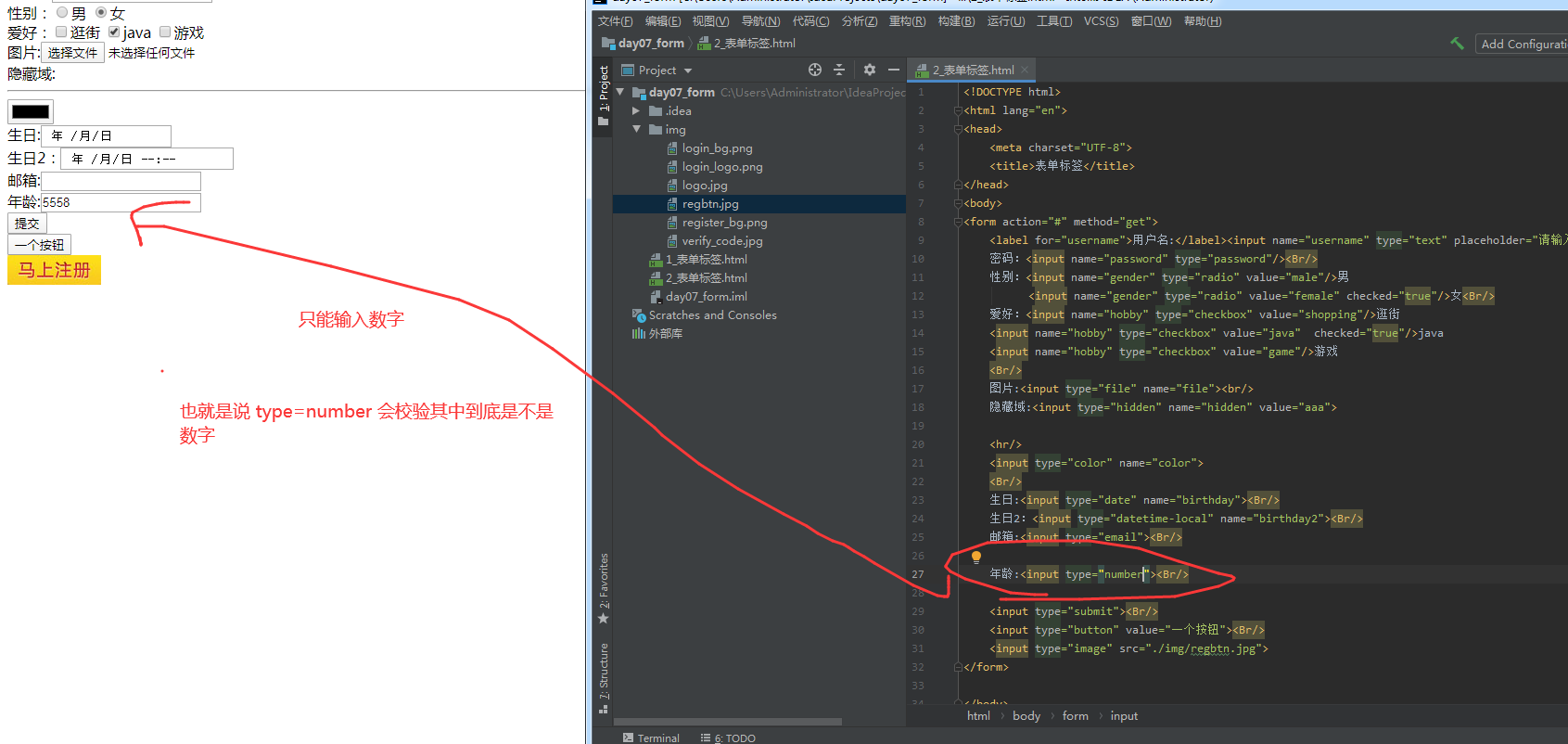1568x744 pixels.
Task: Click day07_form folder in navigation bar
Action: pyautogui.click(x=643, y=44)
